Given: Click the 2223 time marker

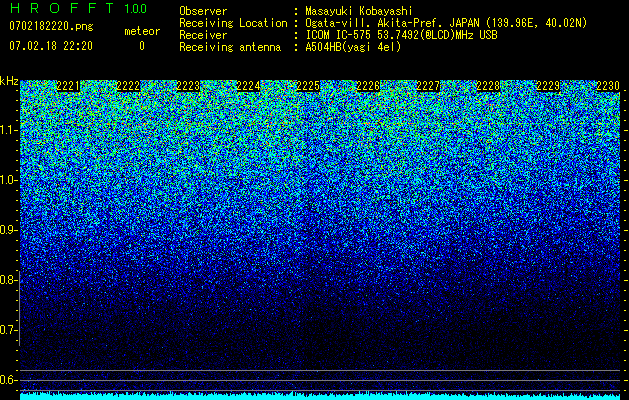Looking at the screenshot, I should pyautogui.click(x=188, y=86).
